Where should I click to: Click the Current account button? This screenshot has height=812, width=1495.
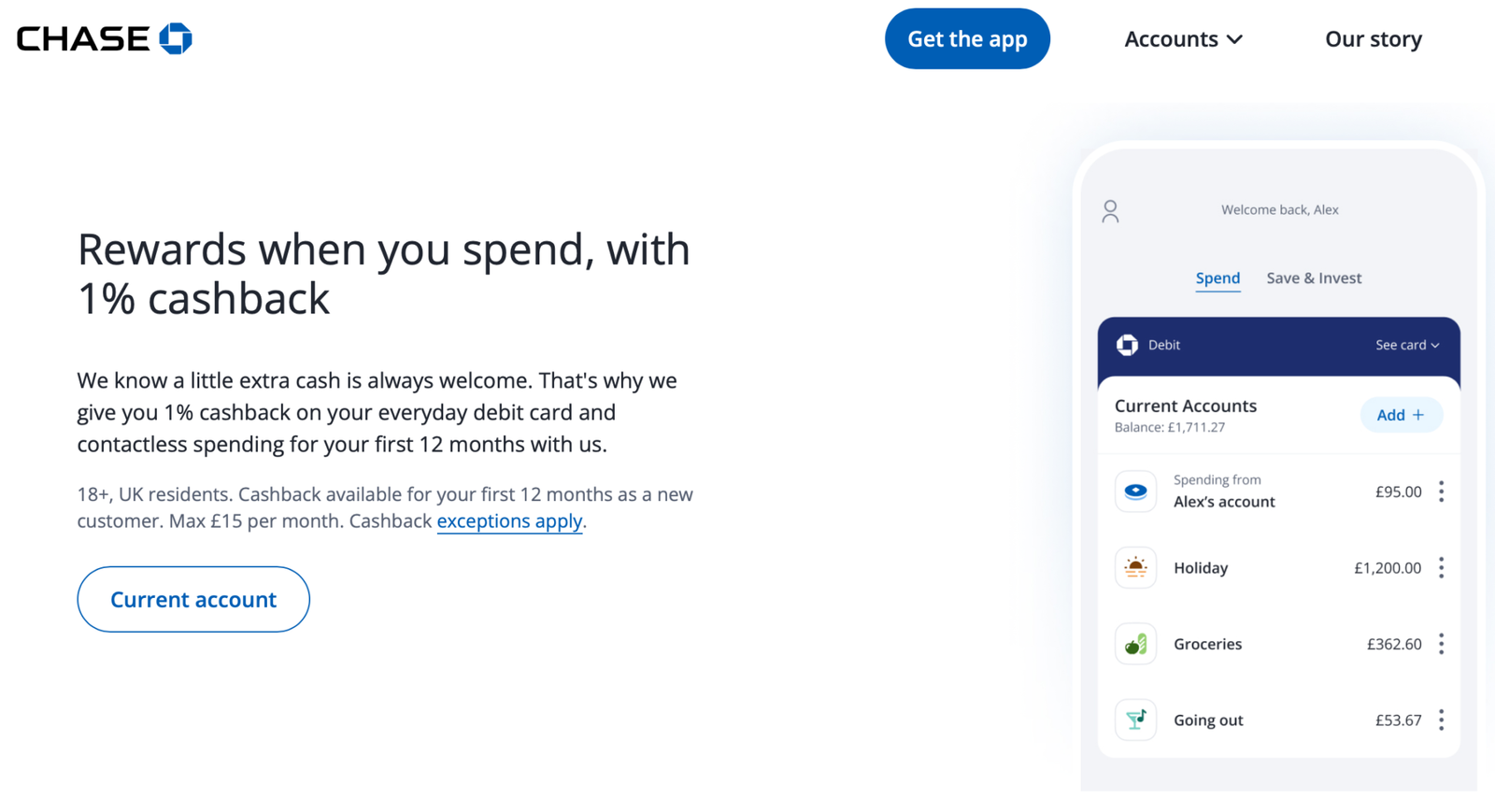(x=192, y=599)
